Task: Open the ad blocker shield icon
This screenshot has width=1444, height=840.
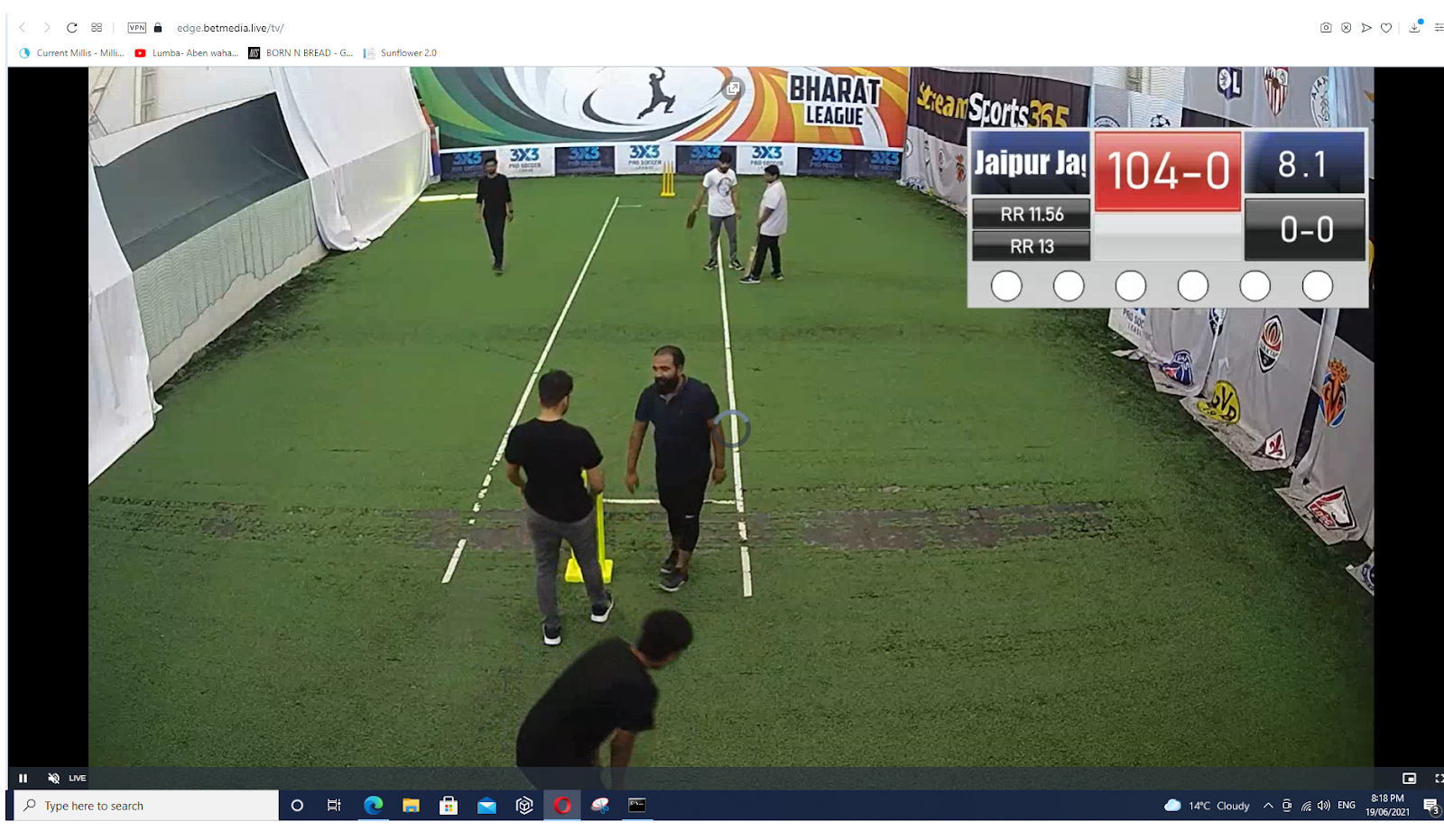Action: [x=1346, y=28]
